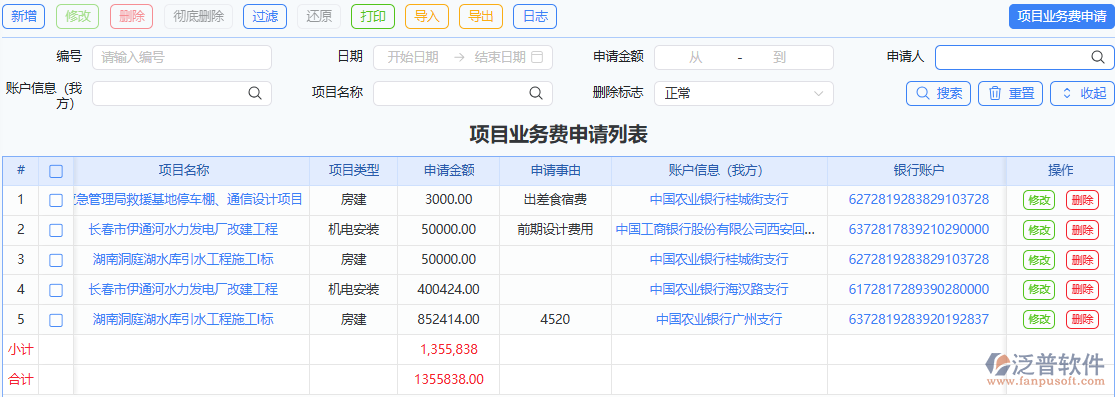1115x397 pixels.
Task: Click the 申请金额 到 maximum field
Action: click(780, 58)
